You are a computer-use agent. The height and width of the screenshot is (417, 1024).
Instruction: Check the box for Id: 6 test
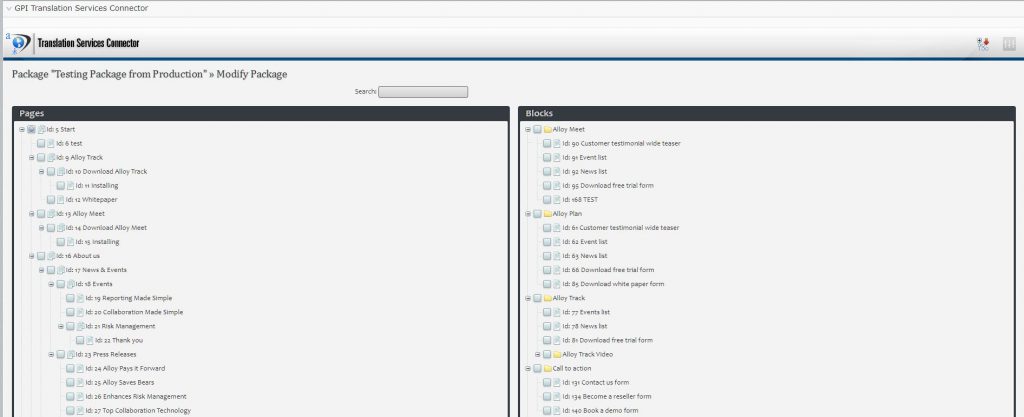pyautogui.click(x=41, y=143)
